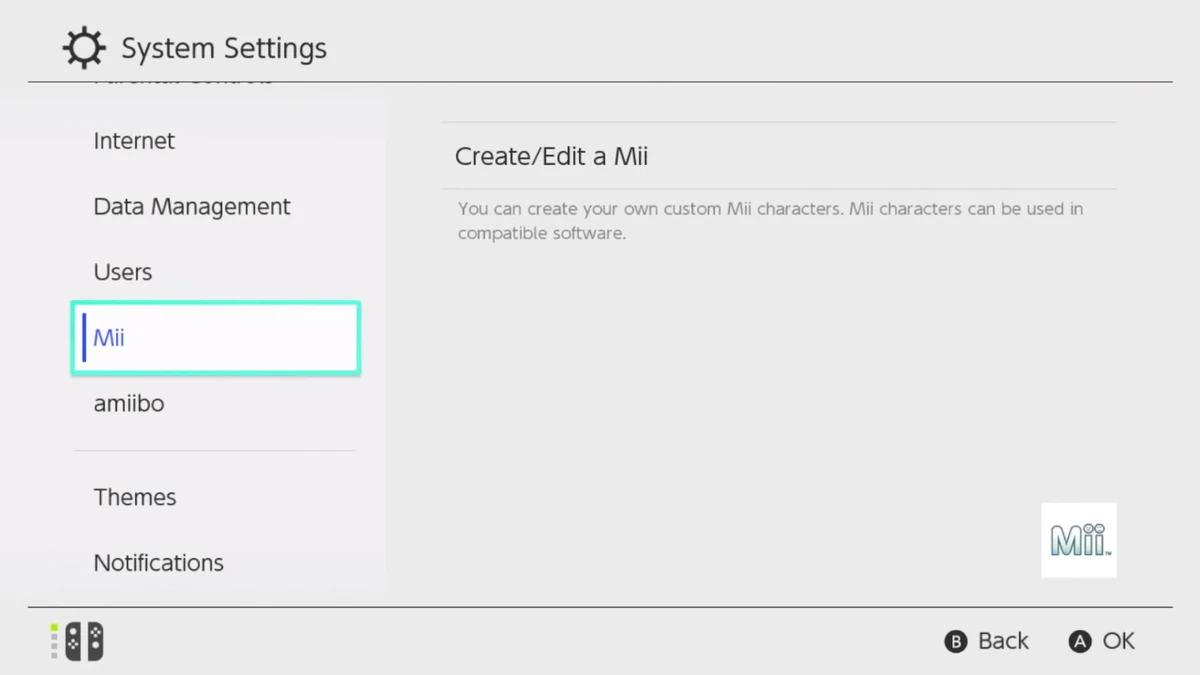Viewport: 1200px width, 675px height.
Task: Click the System Settings gear icon
Action: (84, 46)
